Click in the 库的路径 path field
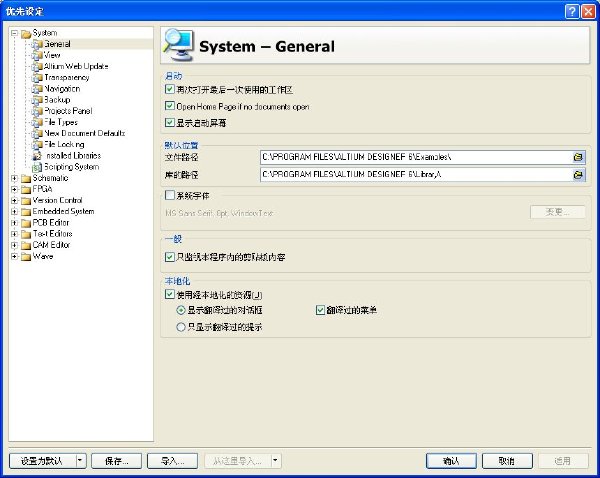Viewport: 600px width, 478px height. (416, 175)
